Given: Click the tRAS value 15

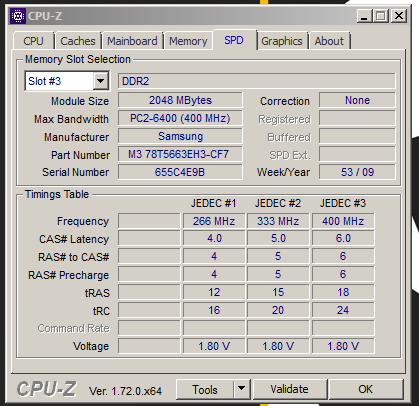Looking at the screenshot, I should click(x=278, y=292).
